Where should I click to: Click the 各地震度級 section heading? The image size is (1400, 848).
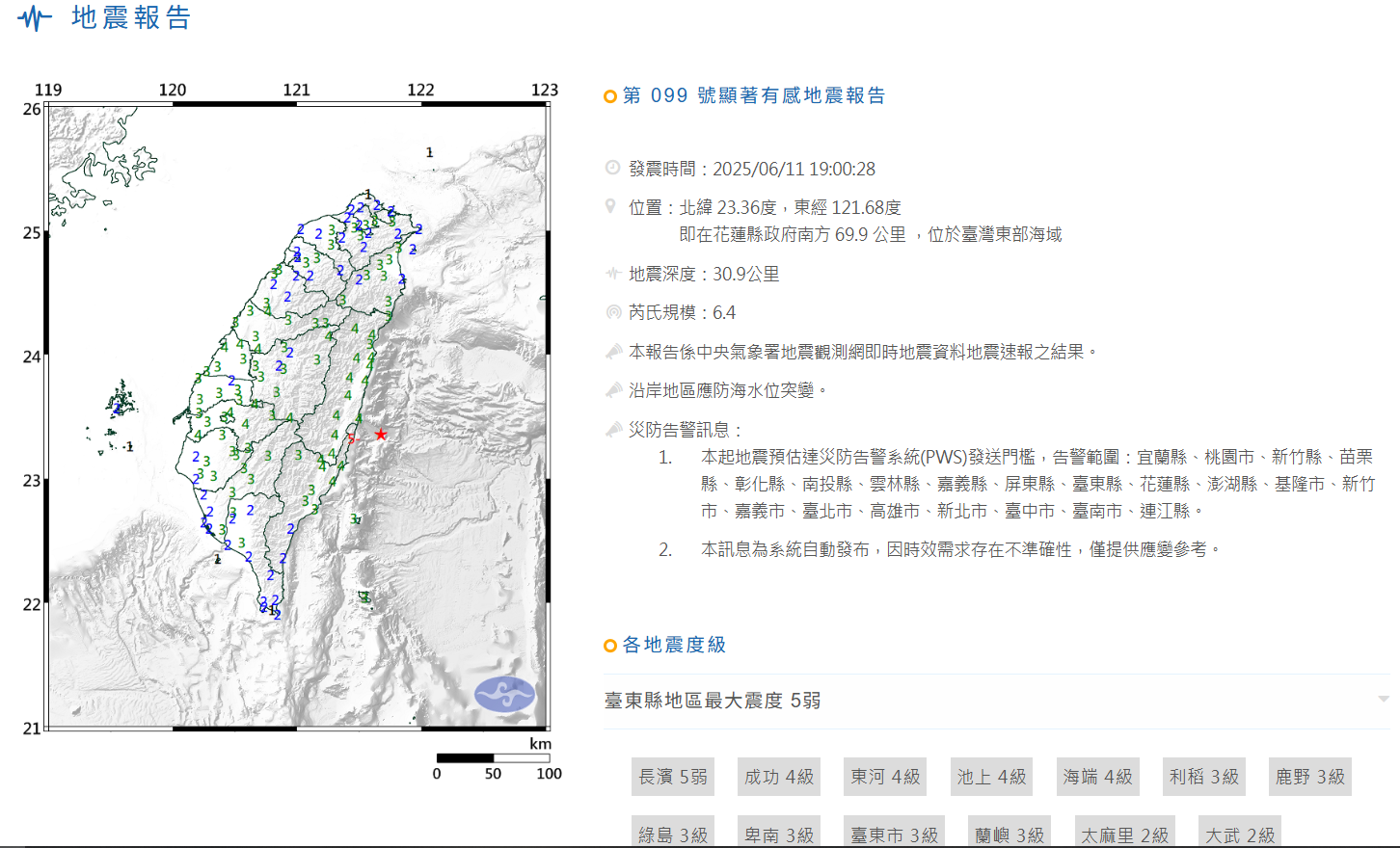pos(674,645)
